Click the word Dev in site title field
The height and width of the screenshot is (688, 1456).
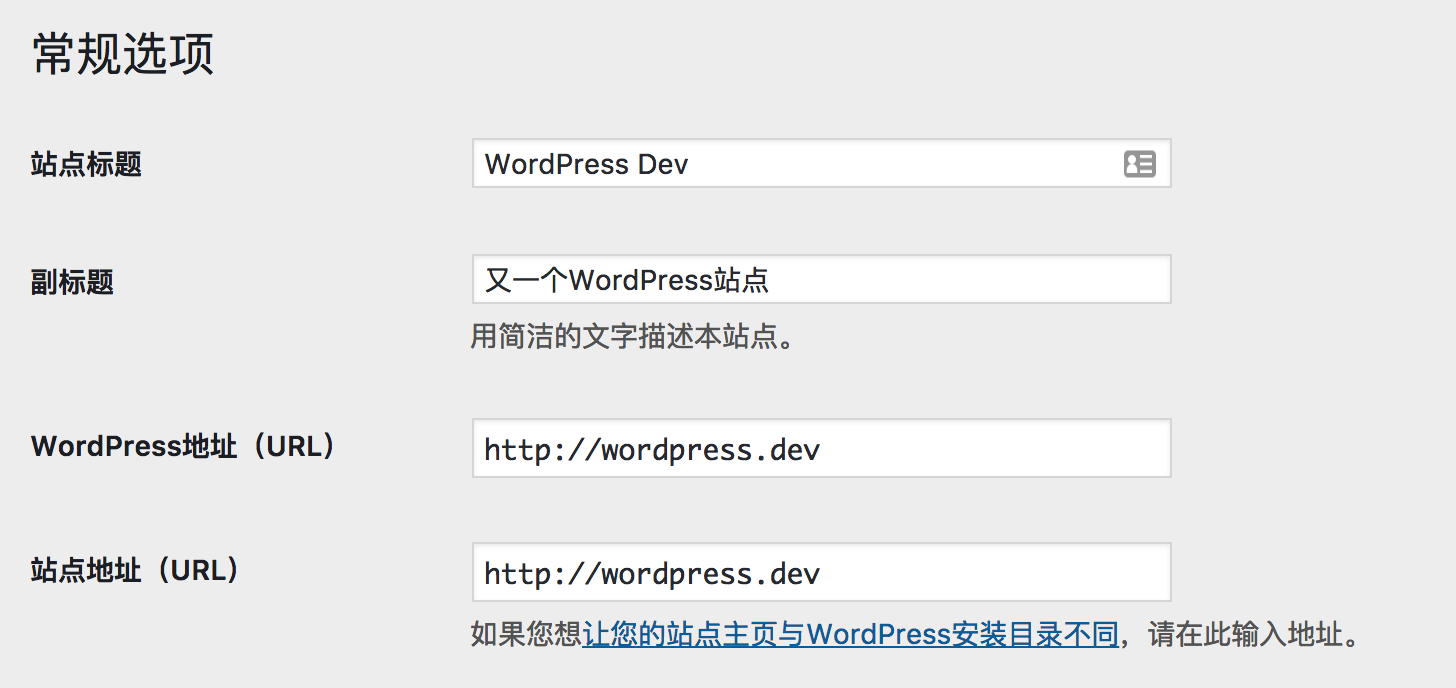point(662,164)
